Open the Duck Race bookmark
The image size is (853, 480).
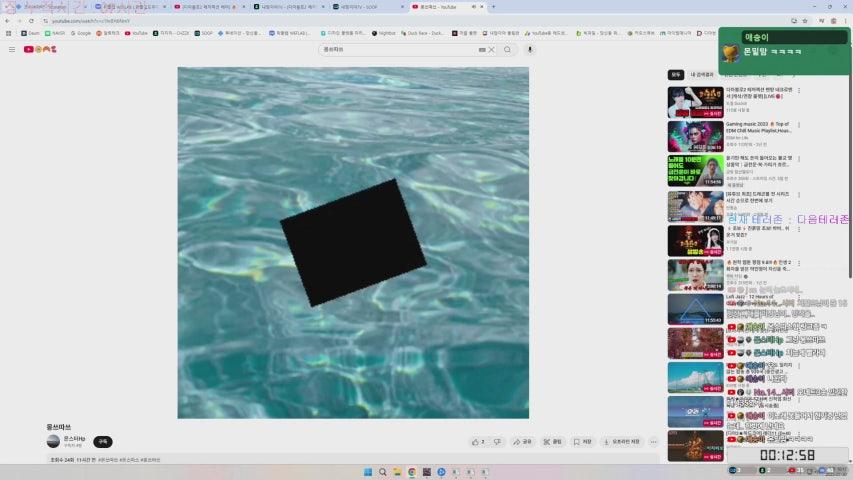pos(422,33)
